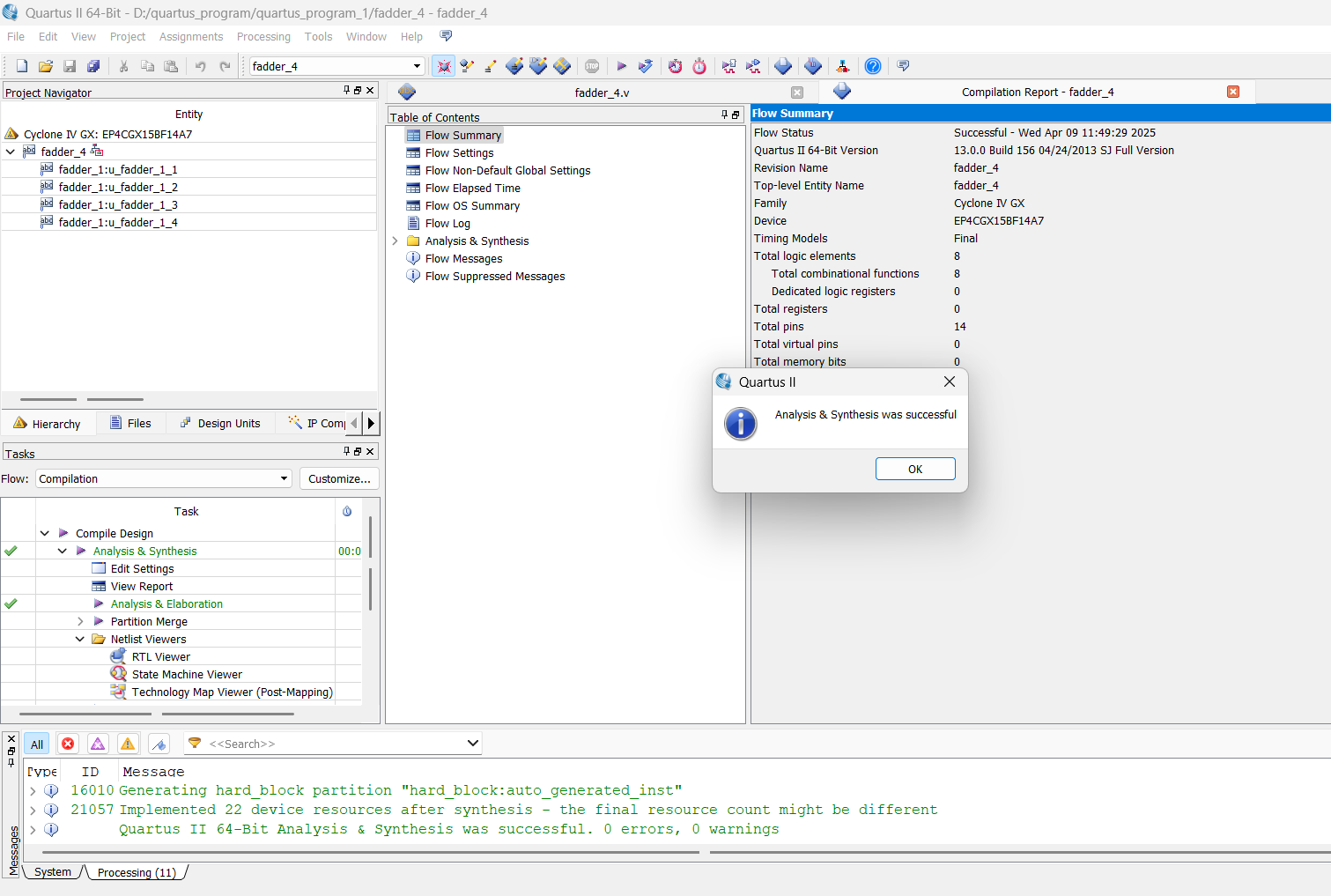Pin the Tasks panel
The height and width of the screenshot is (896, 1331).
[347, 451]
